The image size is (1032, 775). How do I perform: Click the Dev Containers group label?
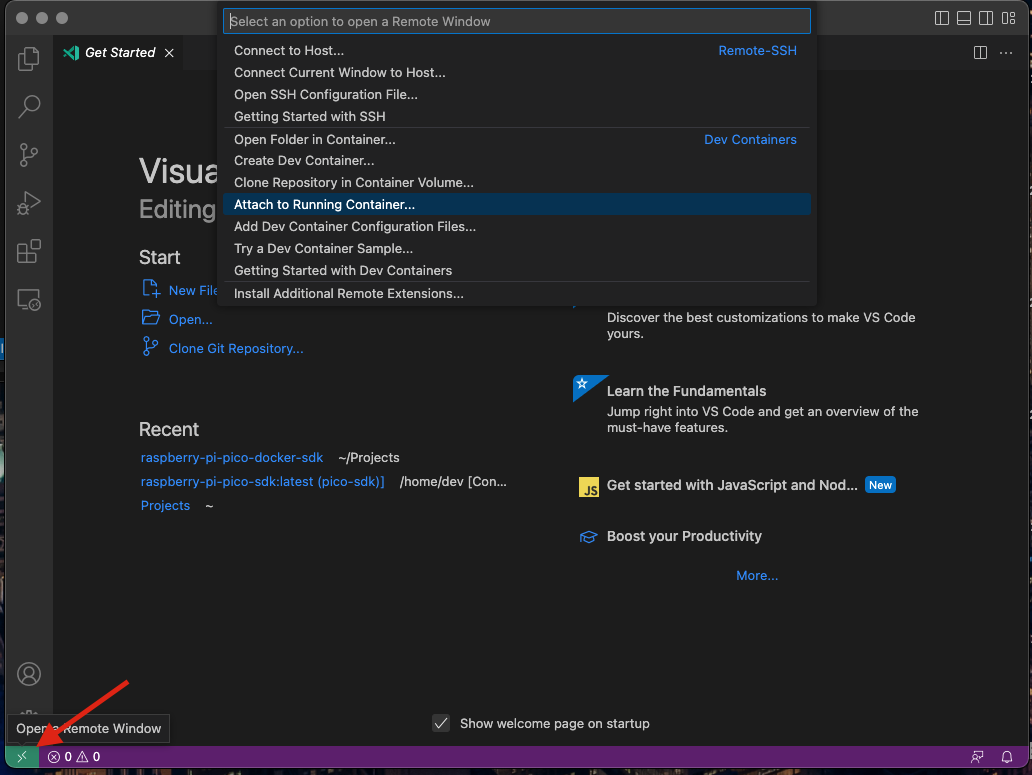coord(750,139)
